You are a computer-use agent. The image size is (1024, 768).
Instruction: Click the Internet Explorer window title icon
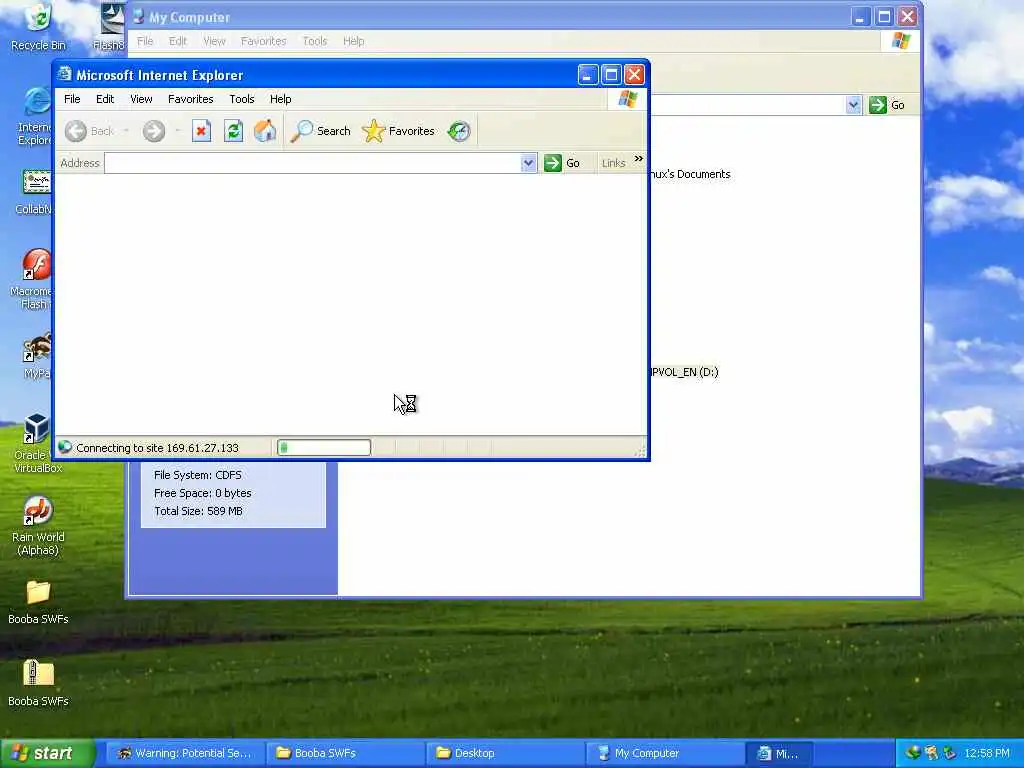click(x=65, y=74)
